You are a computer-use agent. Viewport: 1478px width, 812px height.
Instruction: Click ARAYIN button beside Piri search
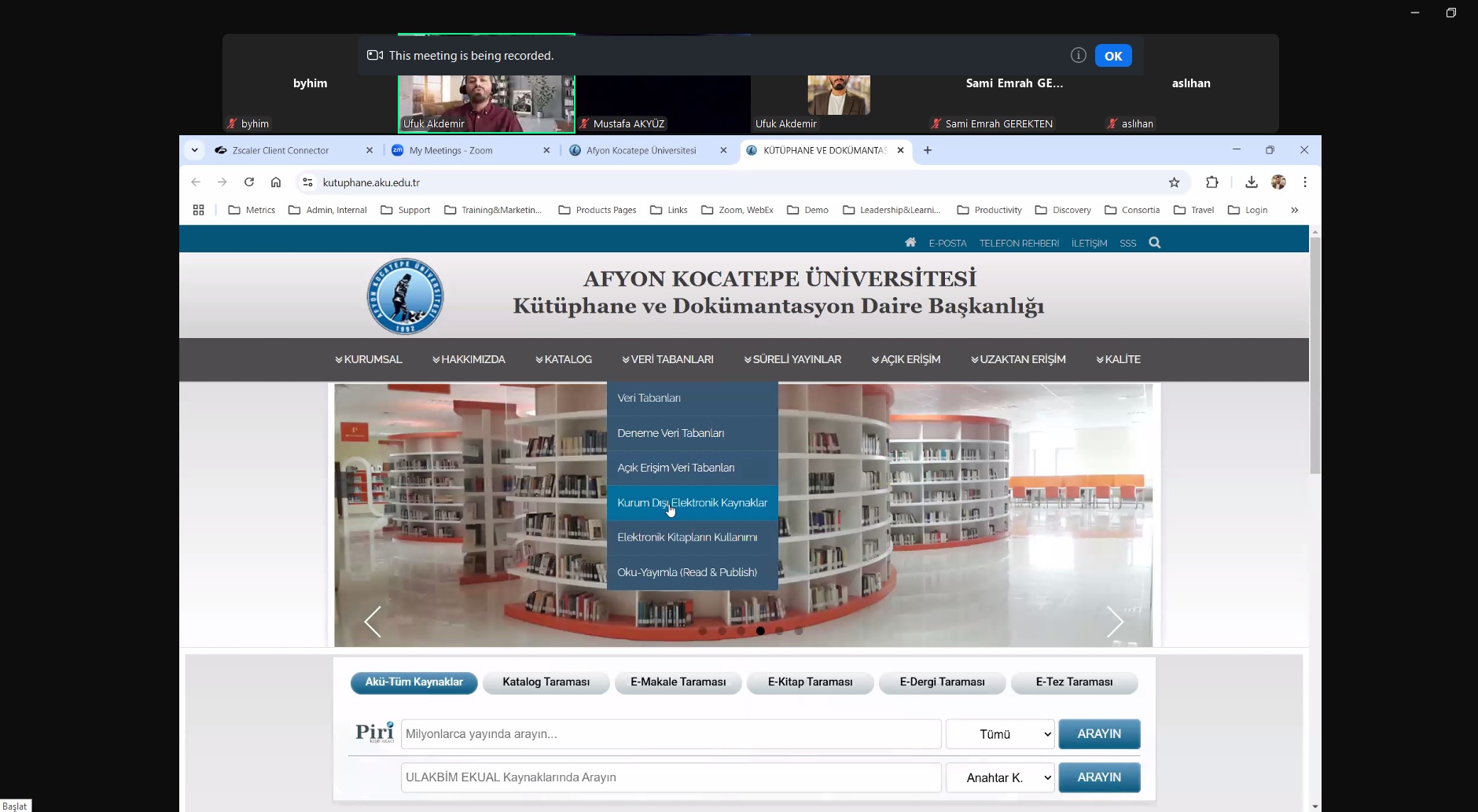pos(1099,734)
